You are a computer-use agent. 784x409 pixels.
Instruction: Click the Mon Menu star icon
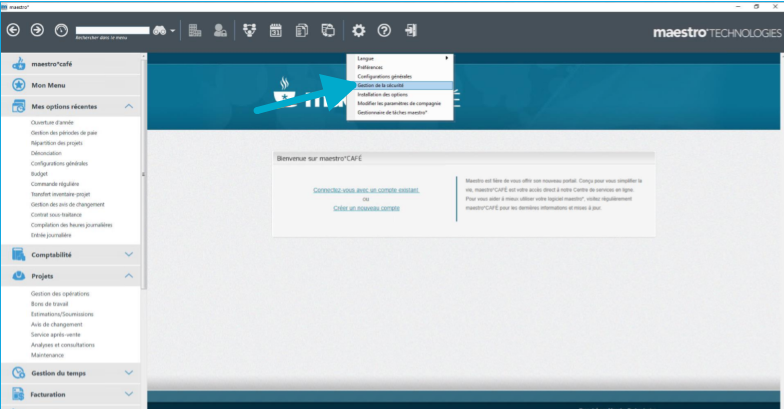(x=19, y=85)
